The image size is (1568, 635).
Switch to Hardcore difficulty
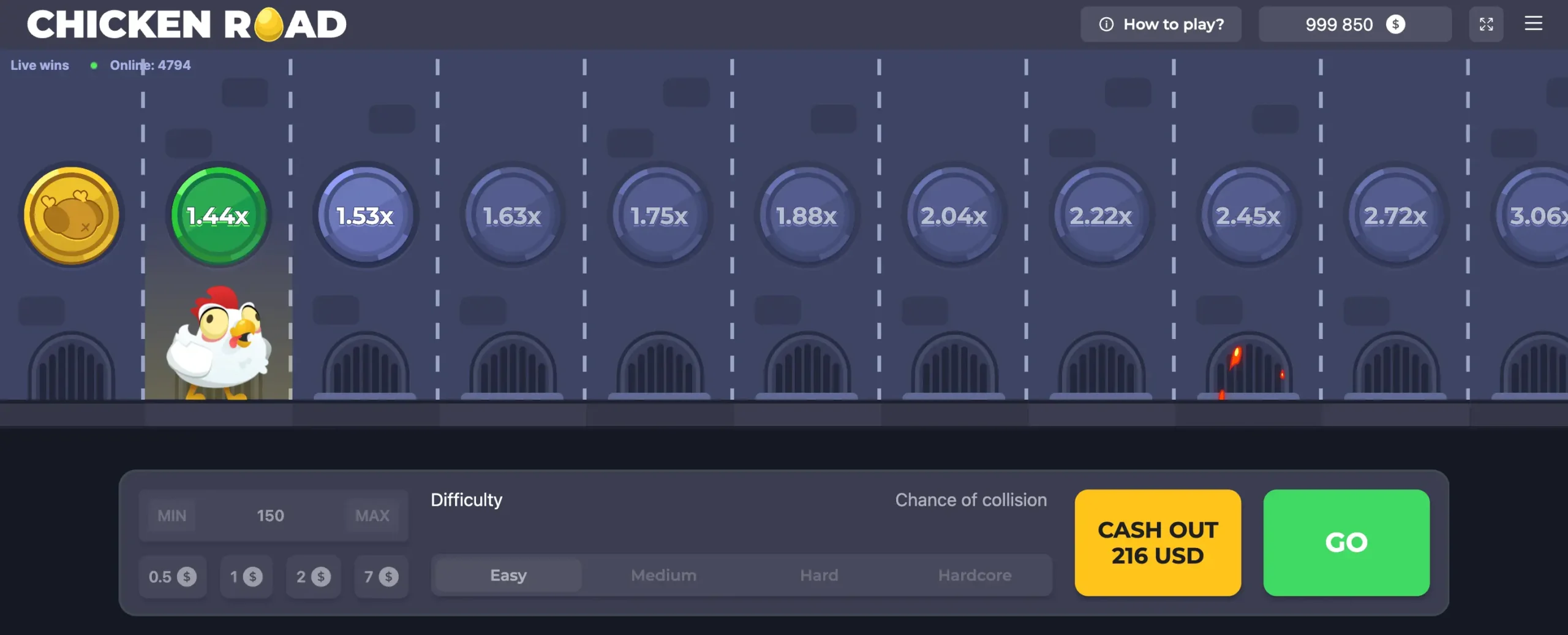coord(974,575)
